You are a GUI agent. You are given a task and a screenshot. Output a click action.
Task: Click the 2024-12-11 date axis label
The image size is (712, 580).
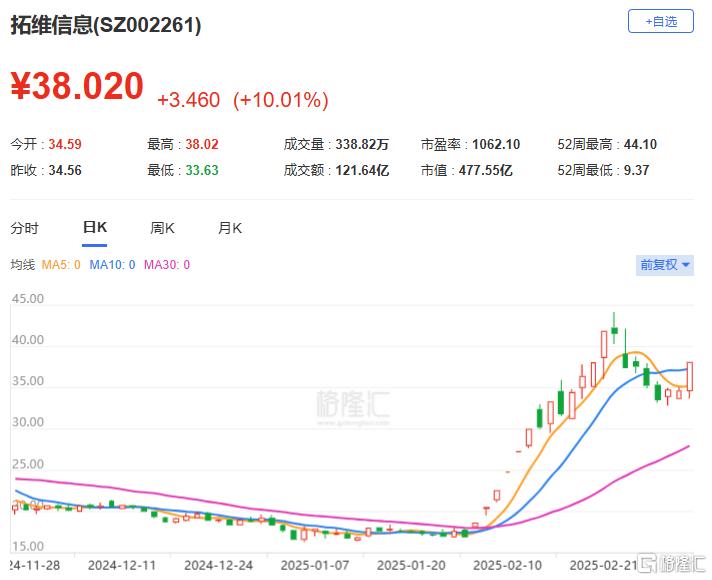[x=122, y=565]
